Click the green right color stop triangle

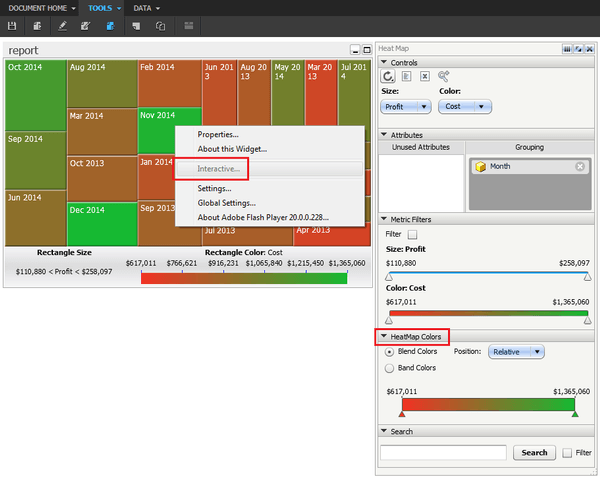click(575, 414)
